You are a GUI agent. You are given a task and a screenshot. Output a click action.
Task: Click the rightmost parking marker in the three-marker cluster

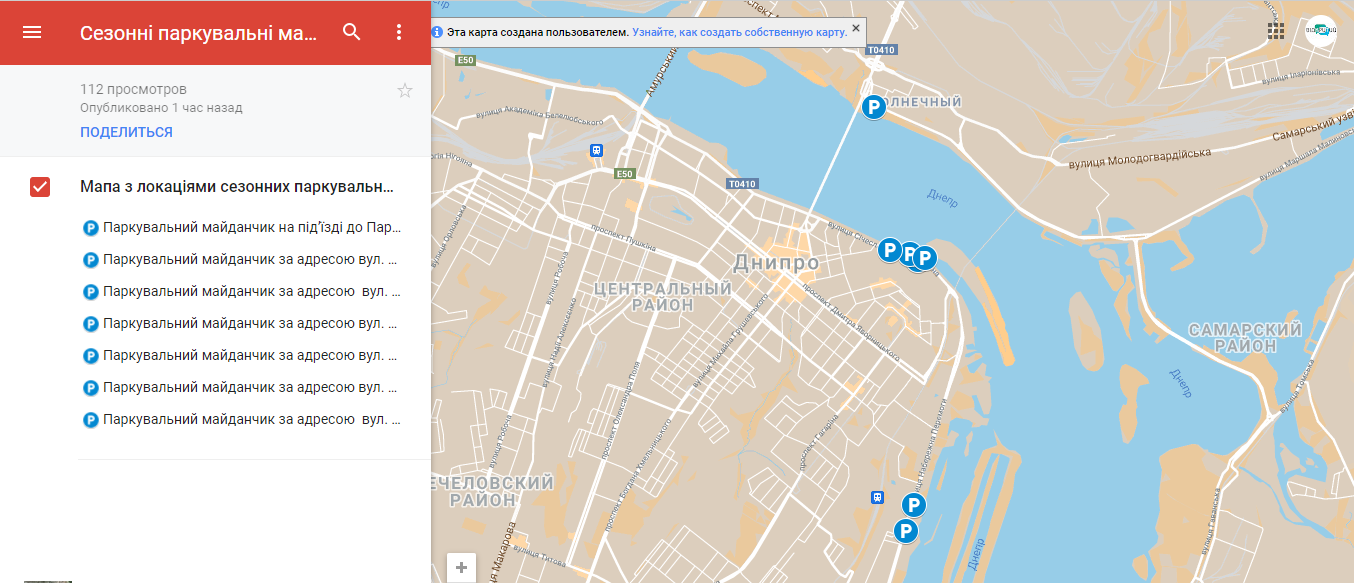[x=926, y=257]
